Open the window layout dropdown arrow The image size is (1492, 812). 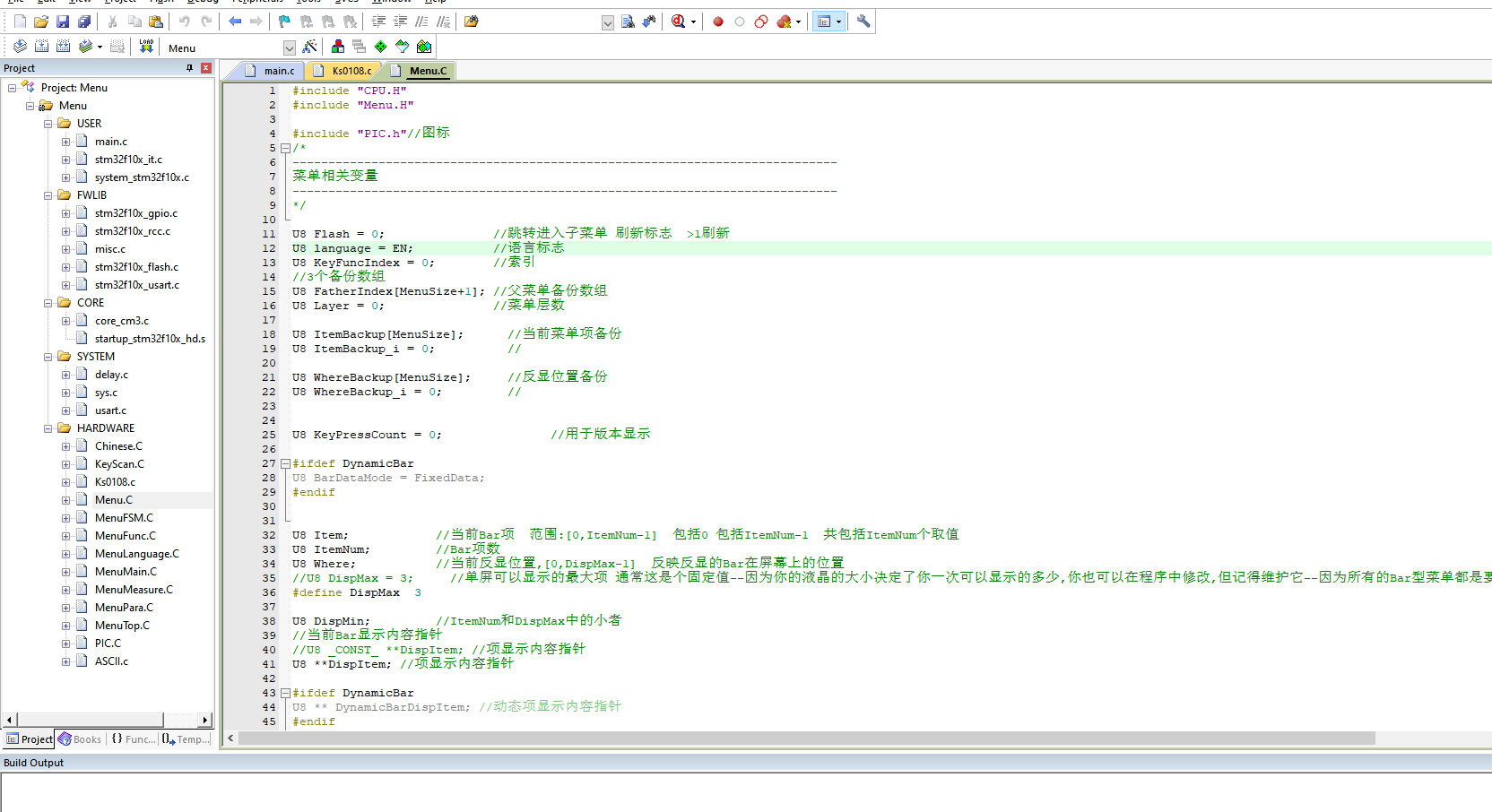pos(839,22)
